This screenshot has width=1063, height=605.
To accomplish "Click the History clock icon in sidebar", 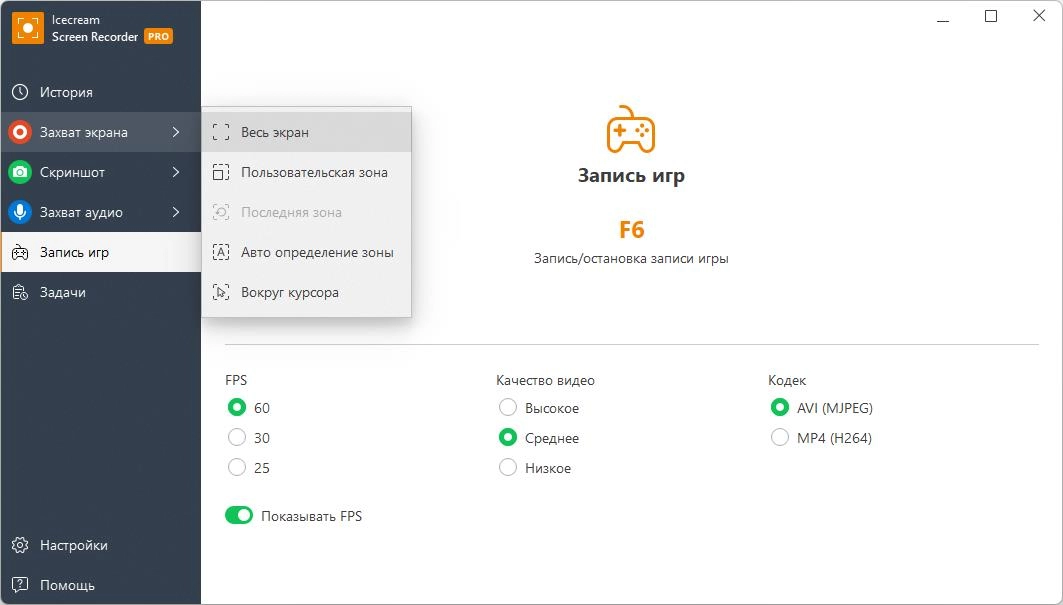I will [x=20, y=92].
